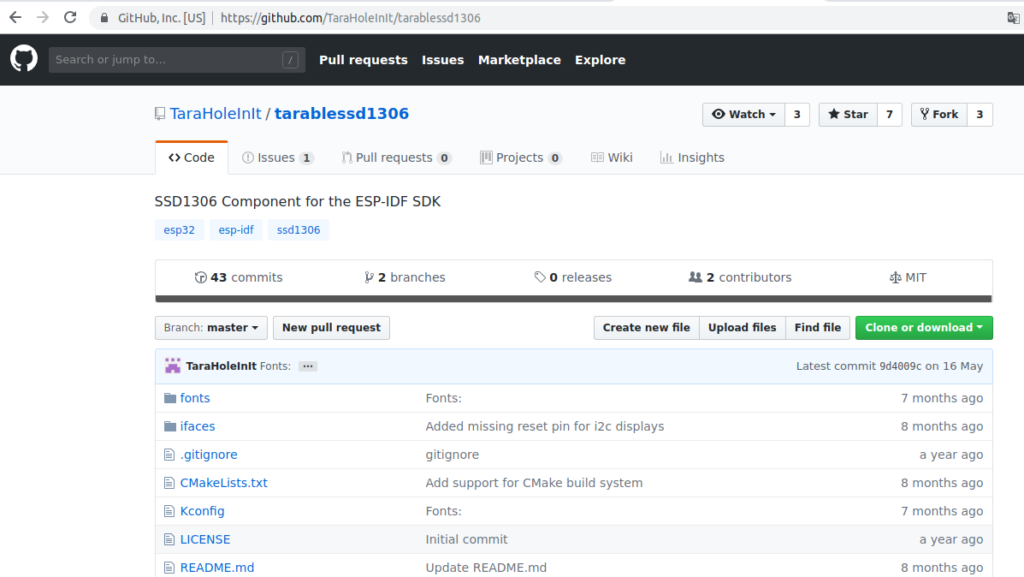This screenshot has height=577, width=1024.
Task: Open the tarablessd1306 repository link
Action: click(x=342, y=114)
